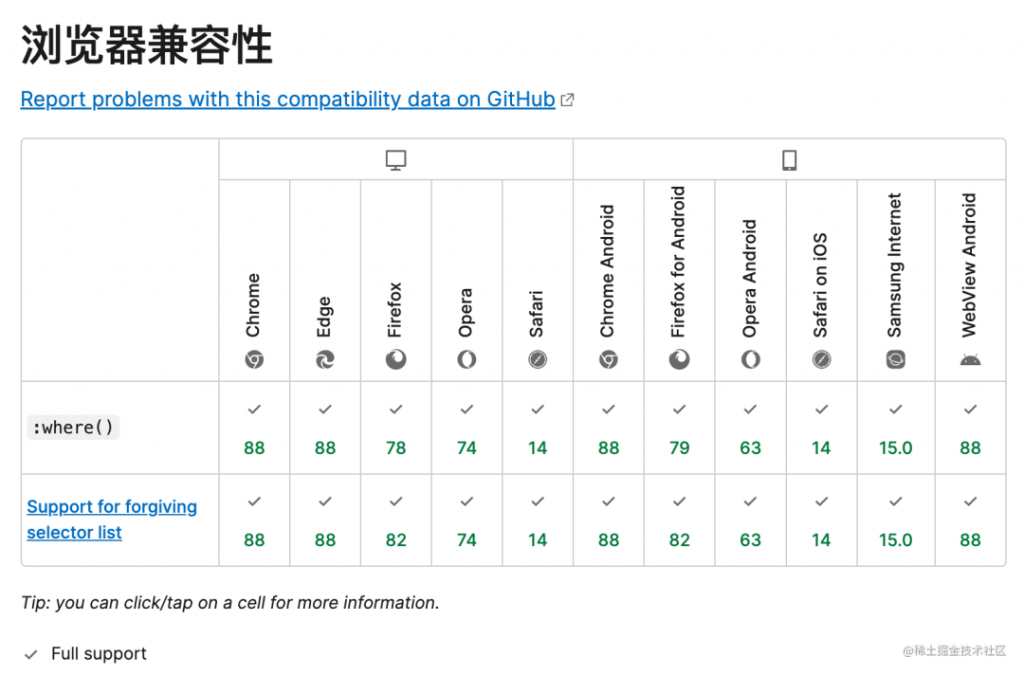1024x675 pixels.
Task: Click the :where() row label
Action: coord(73,428)
